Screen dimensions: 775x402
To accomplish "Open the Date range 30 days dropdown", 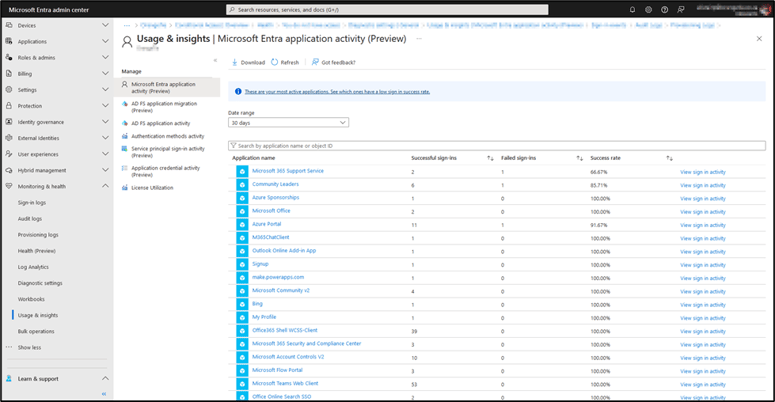I will pyautogui.click(x=288, y=123).
